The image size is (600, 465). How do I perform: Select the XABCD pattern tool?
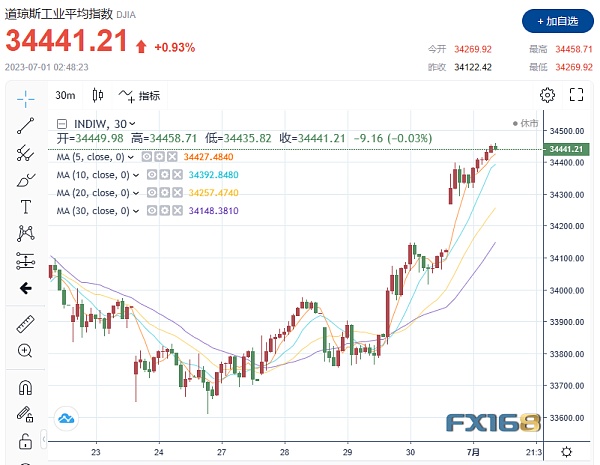tap(26, 233)
